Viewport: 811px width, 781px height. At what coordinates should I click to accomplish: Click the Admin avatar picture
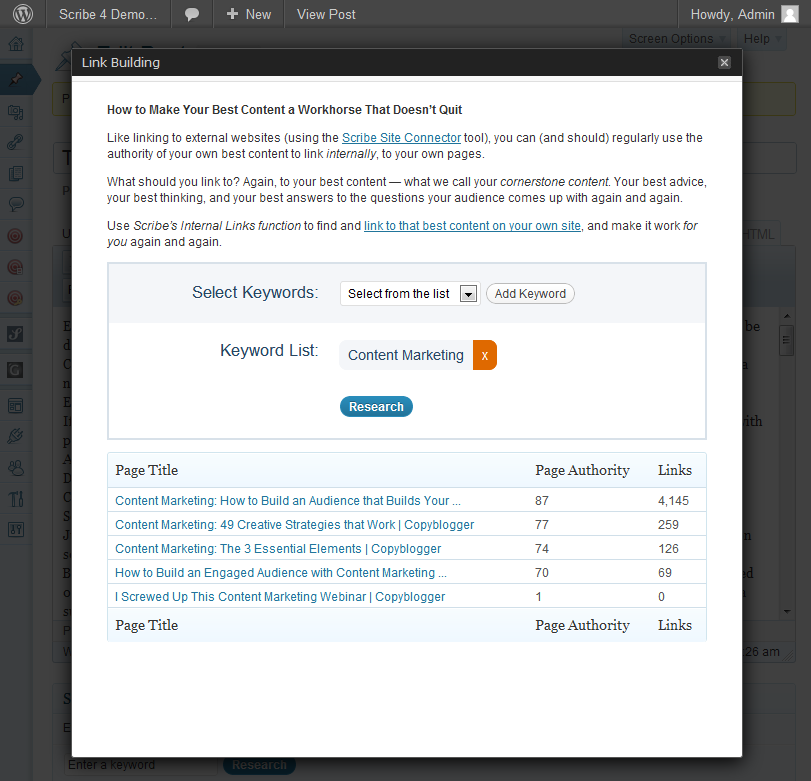tap(789, 14)
